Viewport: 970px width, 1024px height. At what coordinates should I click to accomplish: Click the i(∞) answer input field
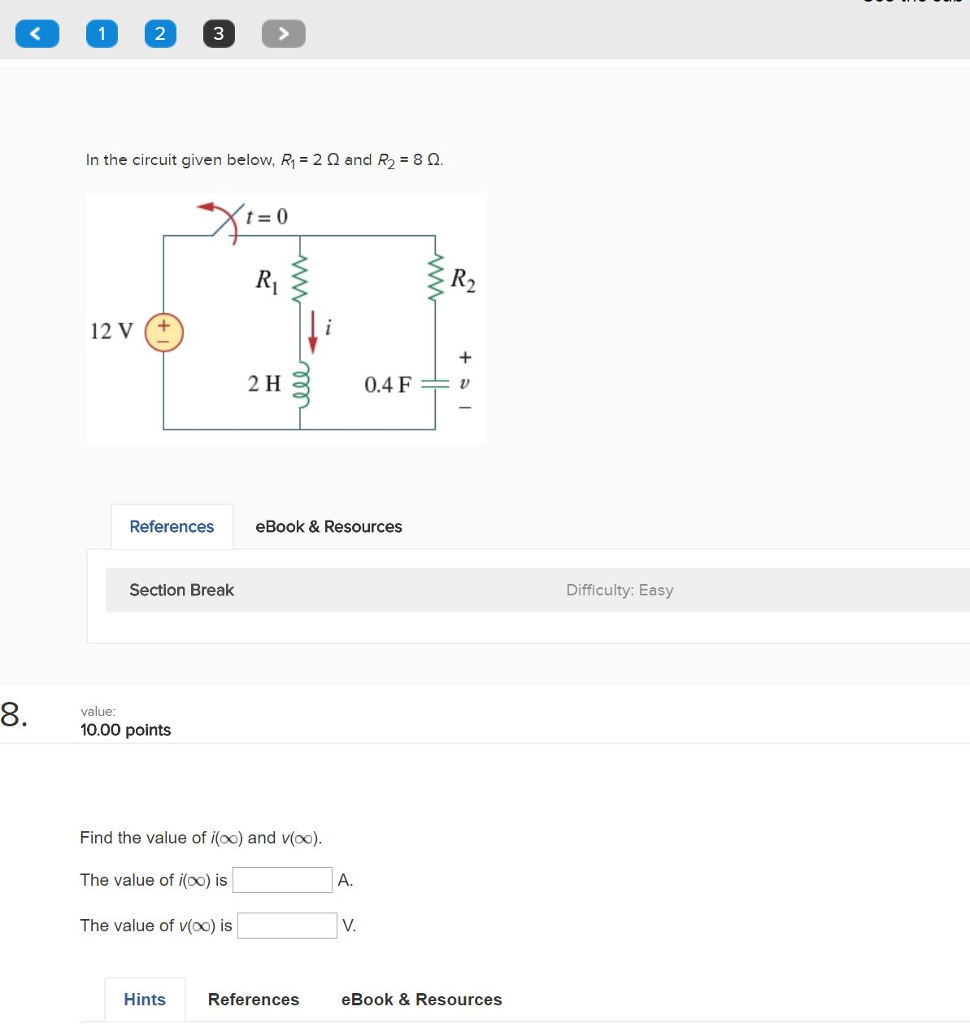pyautogui.click(x=282, y=880)
